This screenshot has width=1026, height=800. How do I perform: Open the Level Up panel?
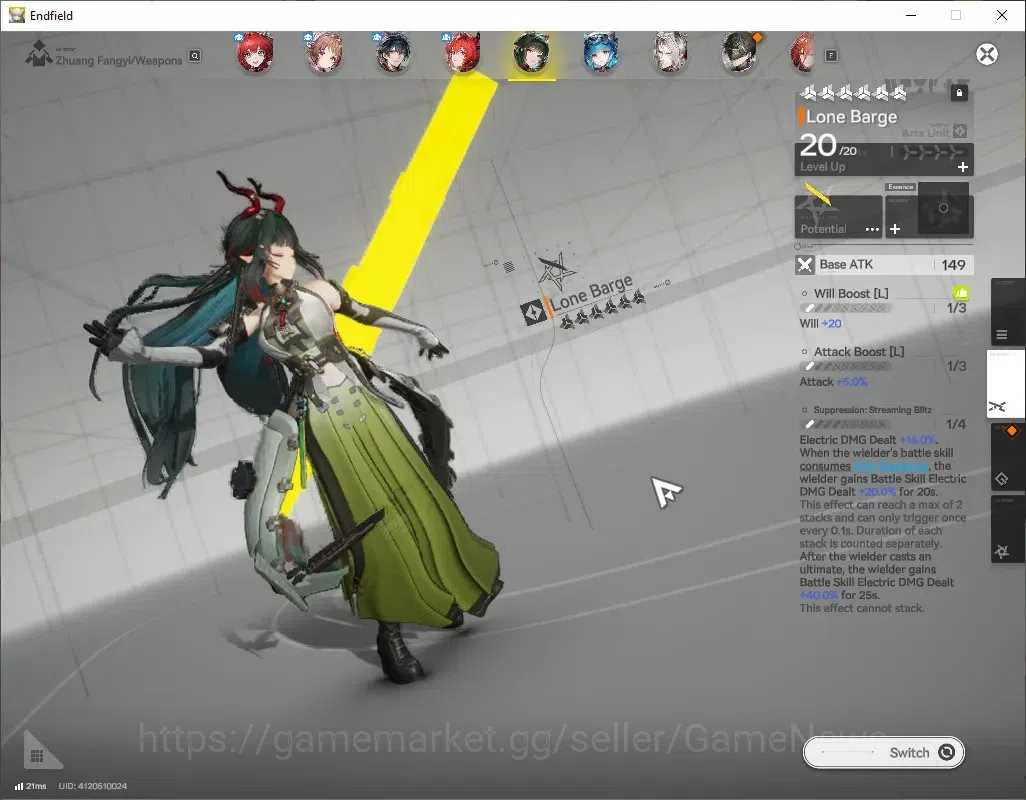(x=884, y=160)
